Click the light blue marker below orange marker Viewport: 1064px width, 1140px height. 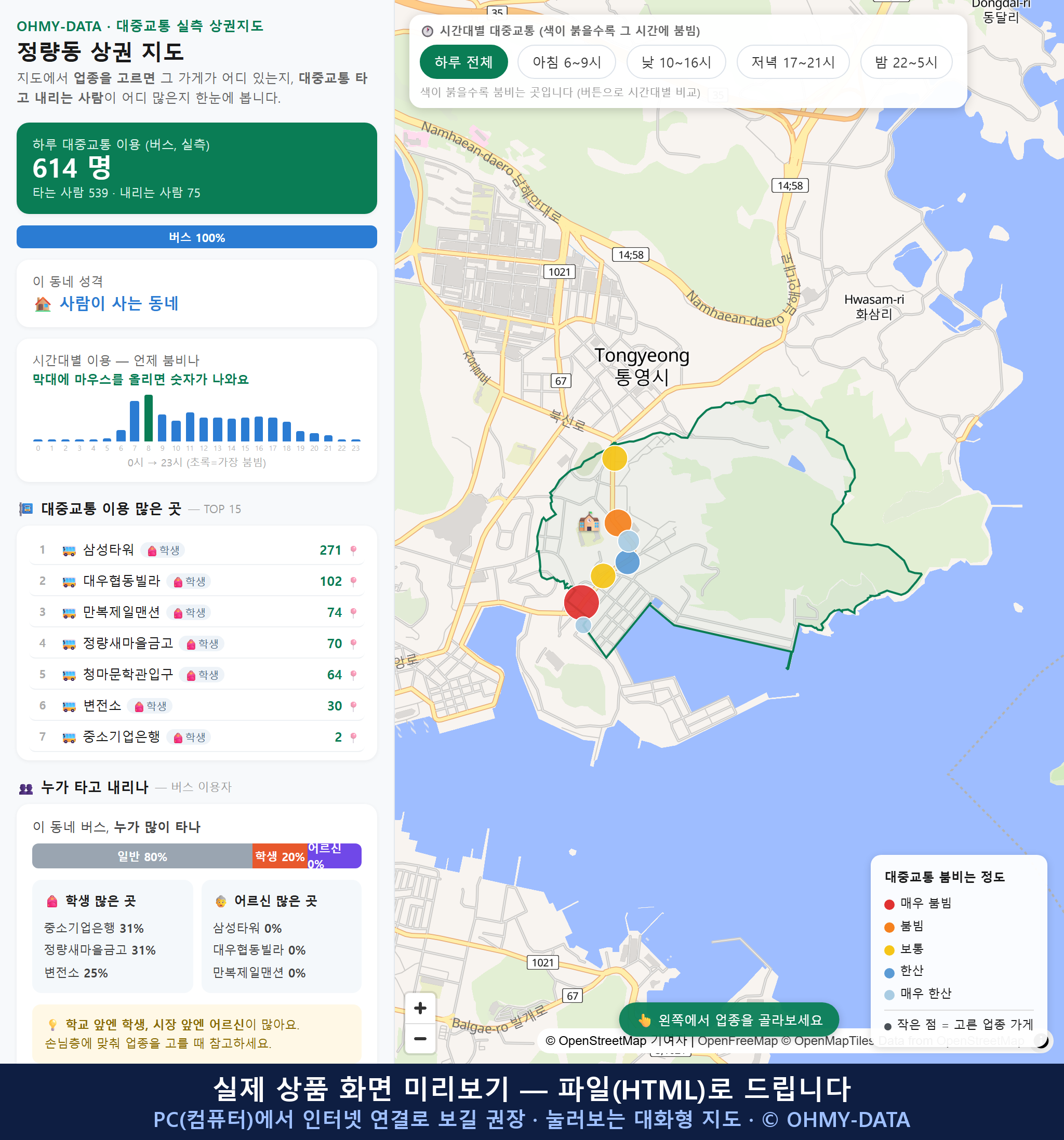pyautogui.click(x=628, y=541)
